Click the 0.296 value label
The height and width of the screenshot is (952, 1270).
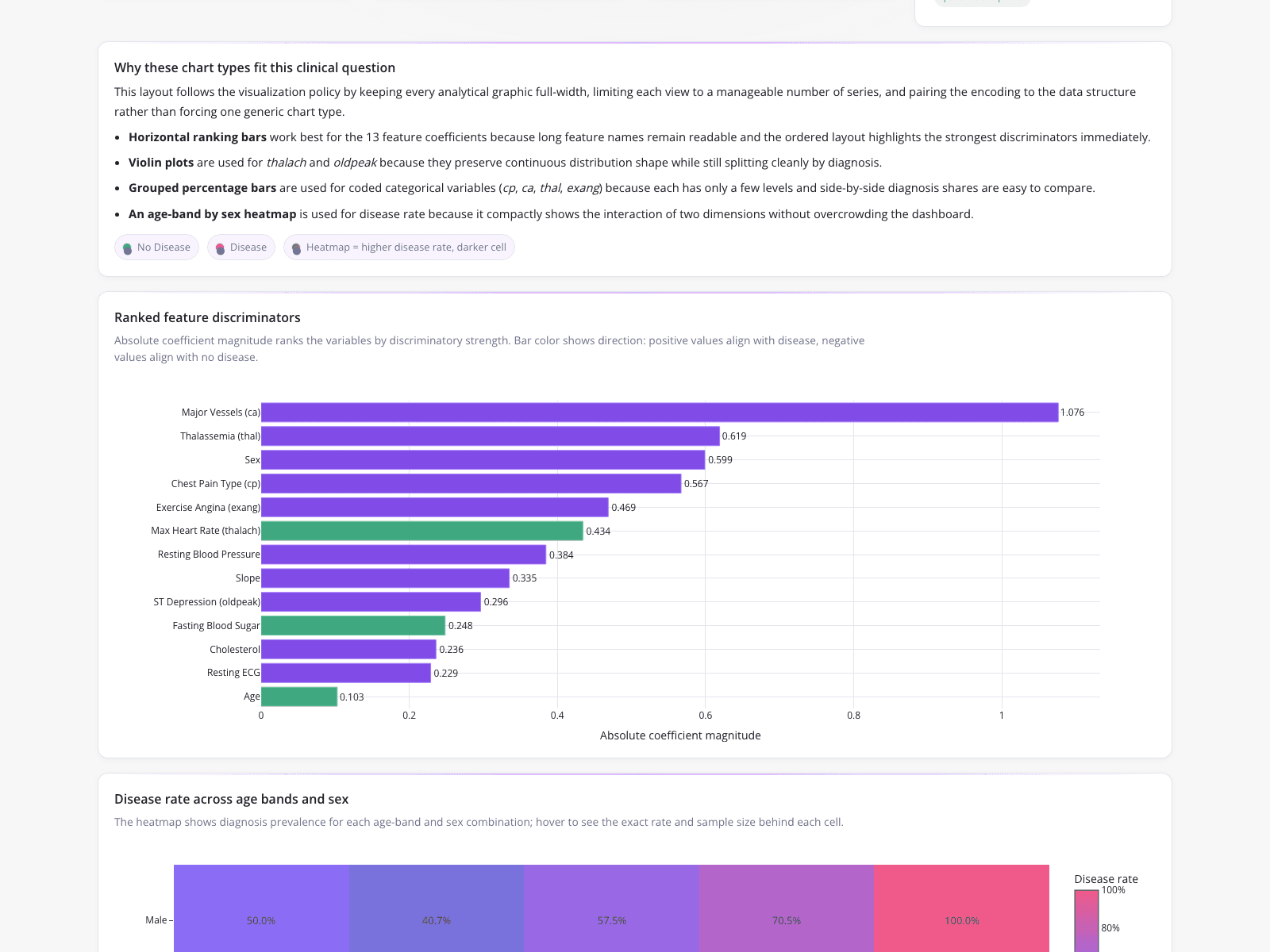coord(496,602)
